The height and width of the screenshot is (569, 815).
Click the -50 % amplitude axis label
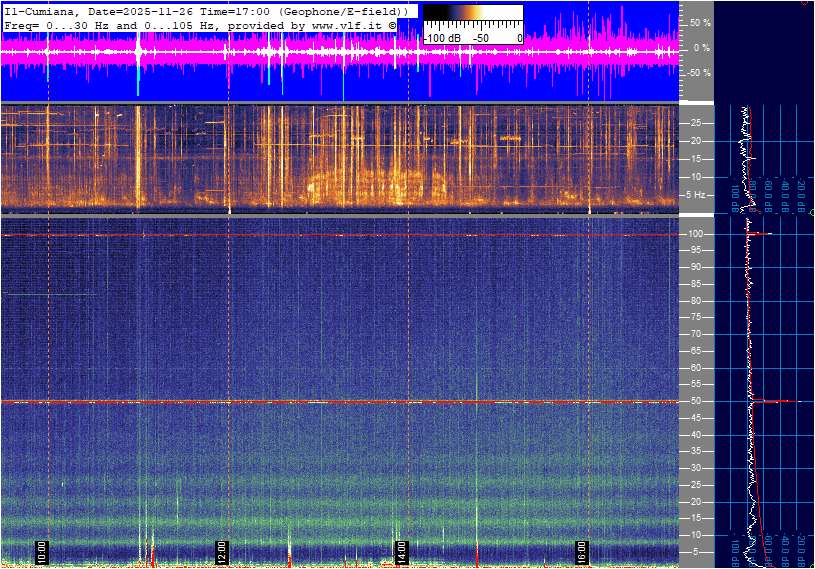click(699, 72)
